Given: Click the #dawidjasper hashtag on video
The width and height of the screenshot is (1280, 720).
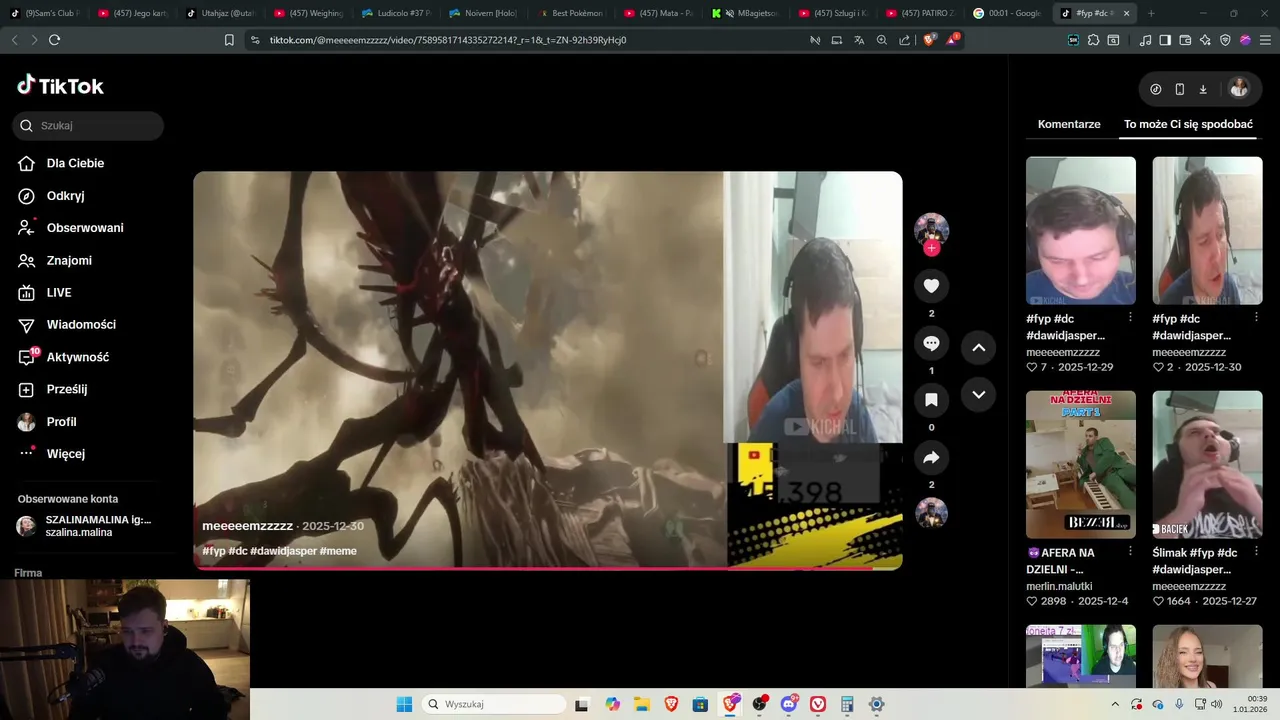Looking at the screenshot, I should coord(283,551).
